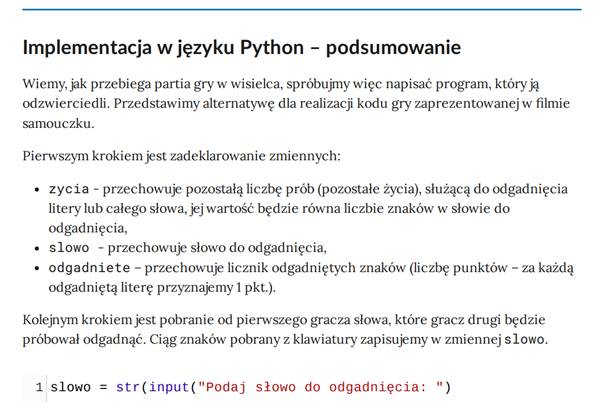Click the 'input' function in the code
Screen dimensions: 609x414
(x=169, y=387)
